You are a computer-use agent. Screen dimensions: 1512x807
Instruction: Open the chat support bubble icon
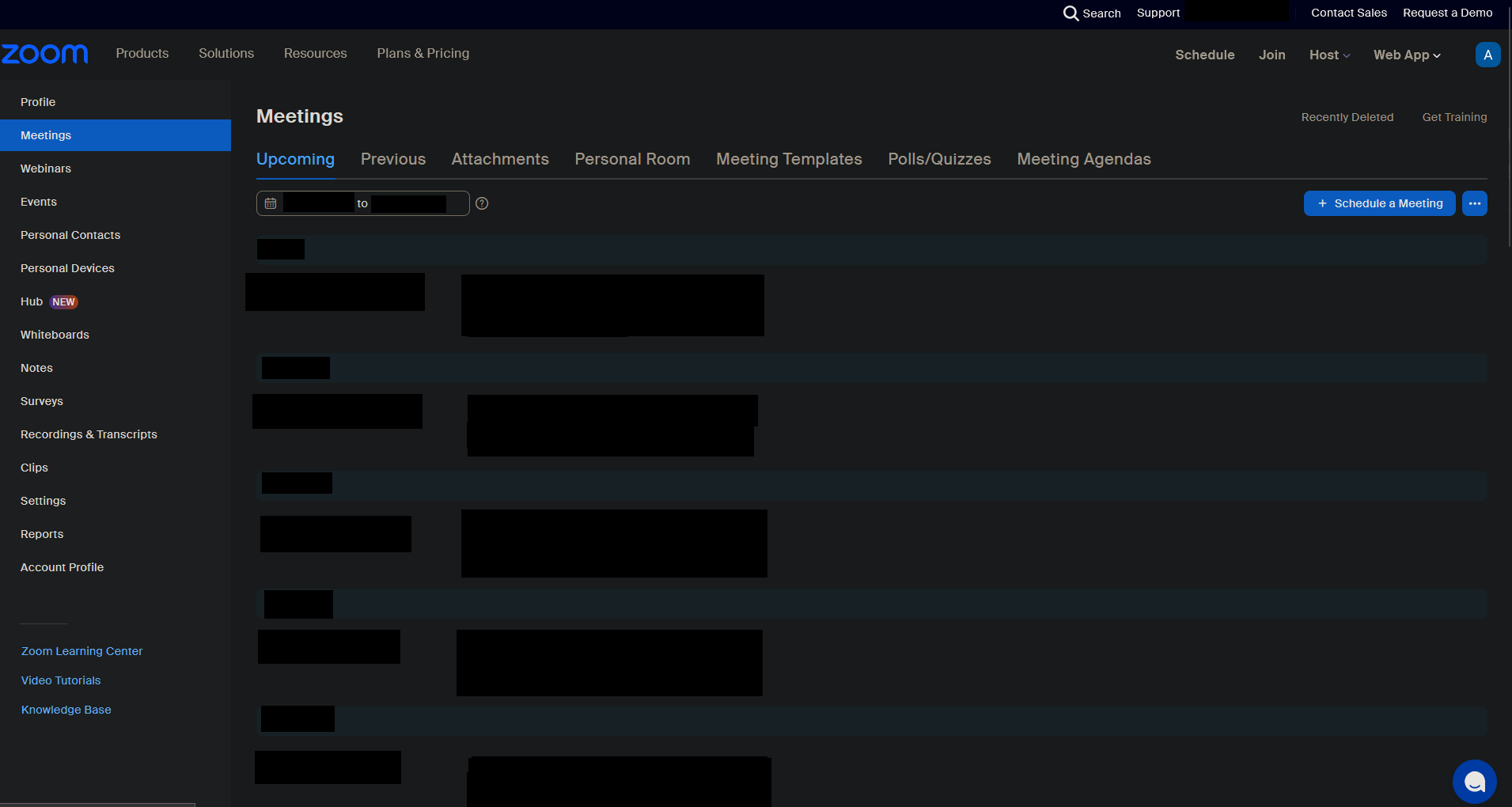point(1474,781)
